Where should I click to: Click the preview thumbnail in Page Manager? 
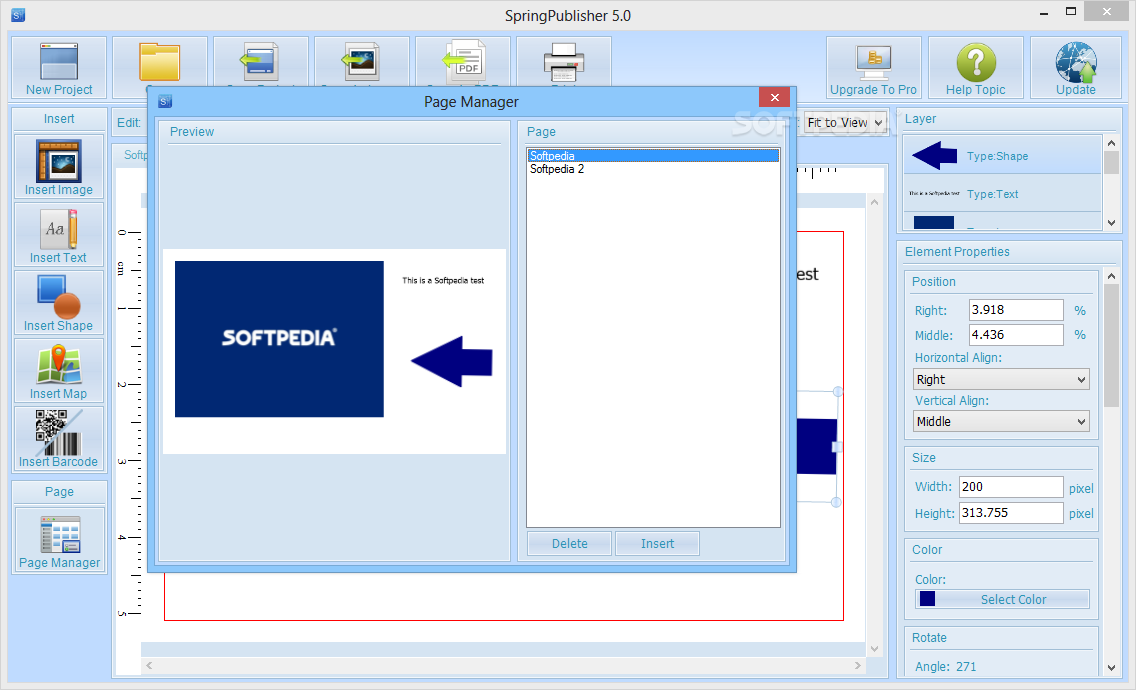pos(334,352)
